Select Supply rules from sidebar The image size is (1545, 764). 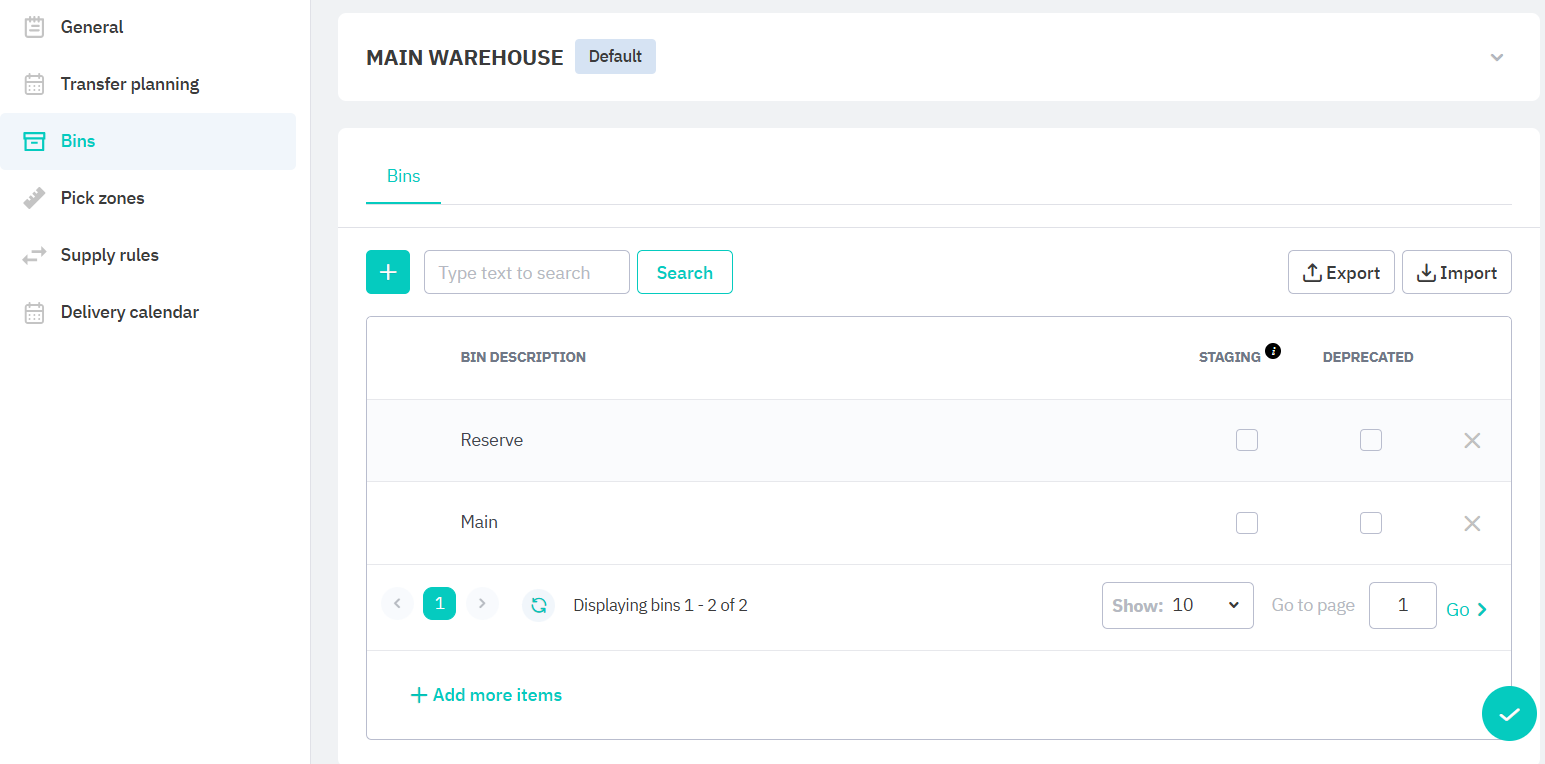tap(109, 255)
